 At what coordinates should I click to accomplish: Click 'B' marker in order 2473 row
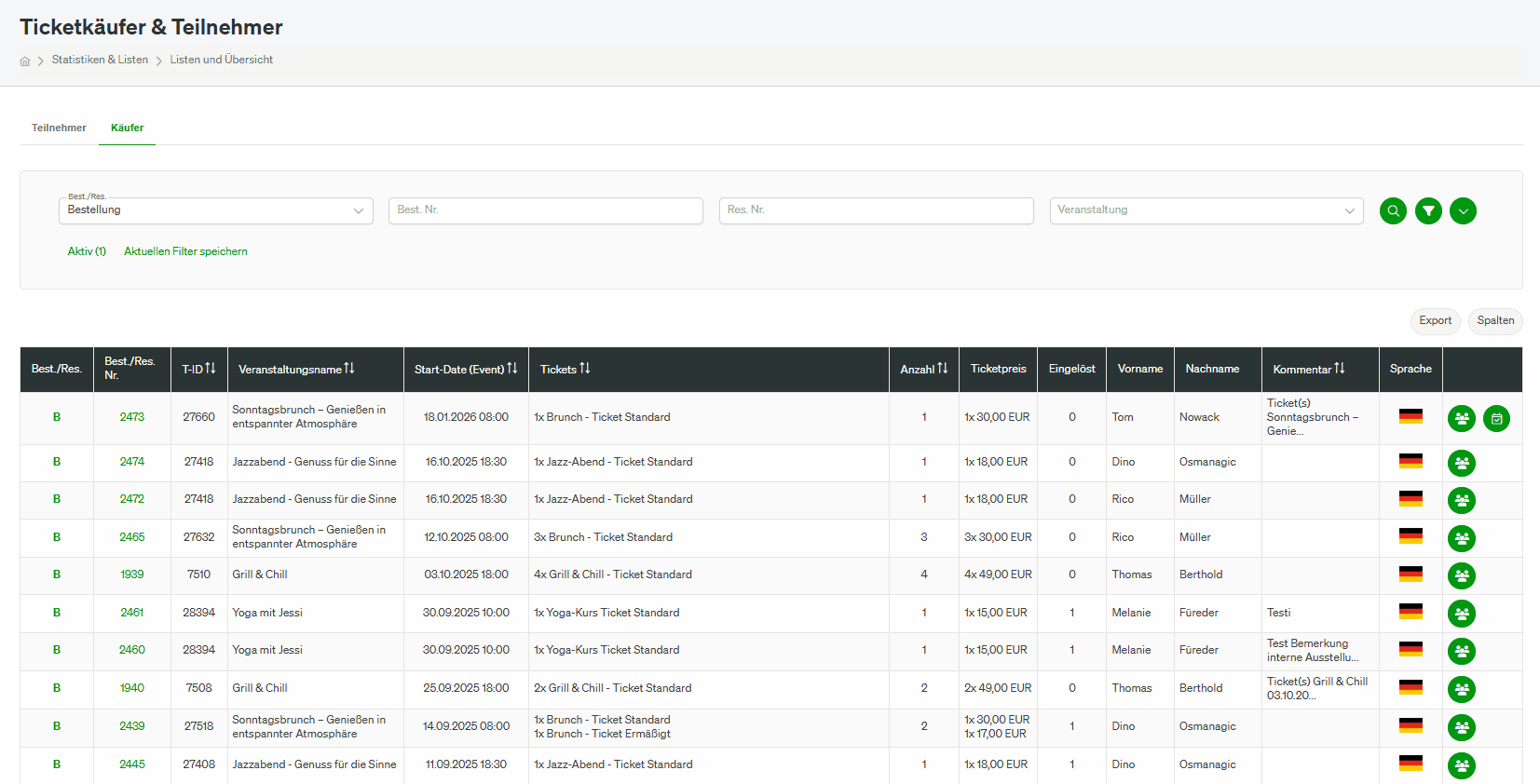[57, 417]
